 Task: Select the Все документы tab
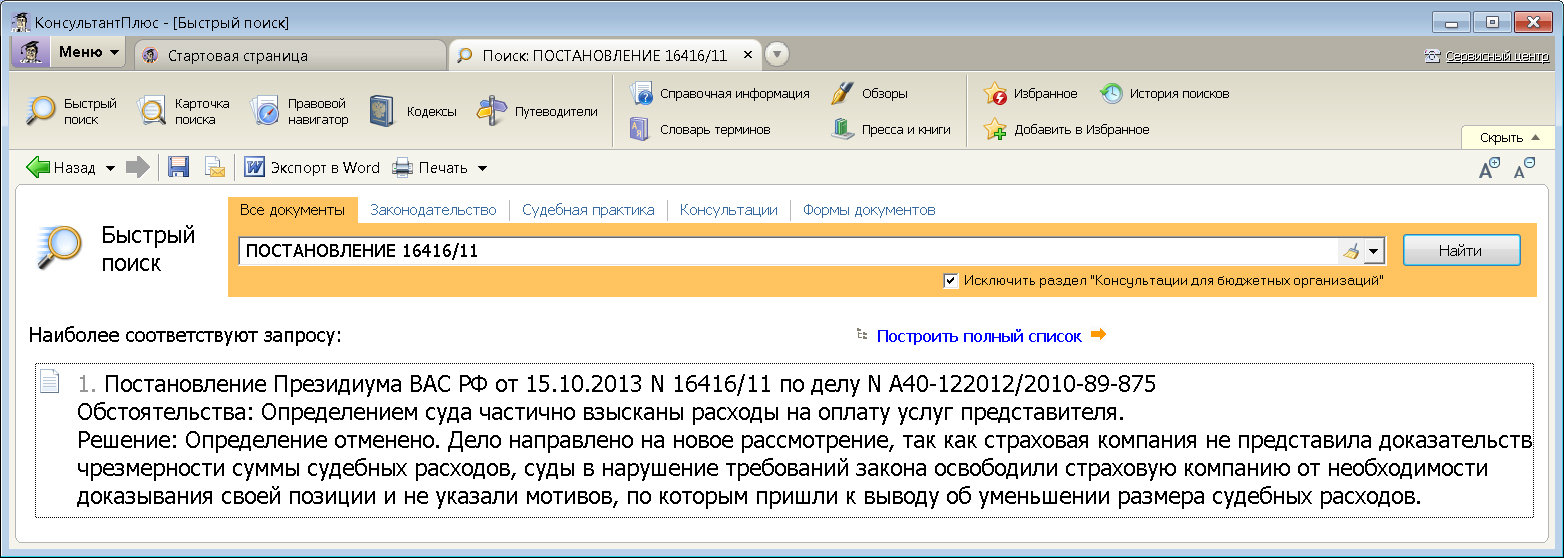click(x=292, y=210)
